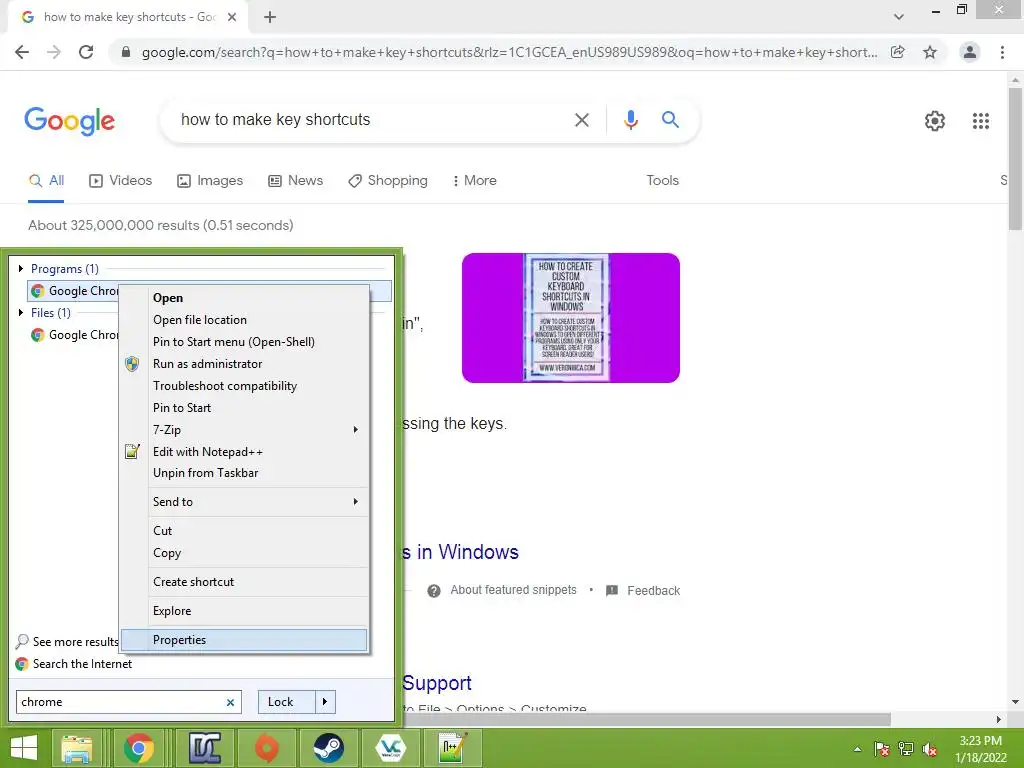The height and width of the screenshot is (768, 1024).
Task: Choose Cut from the context menu
Action: (x=244, y=531)
